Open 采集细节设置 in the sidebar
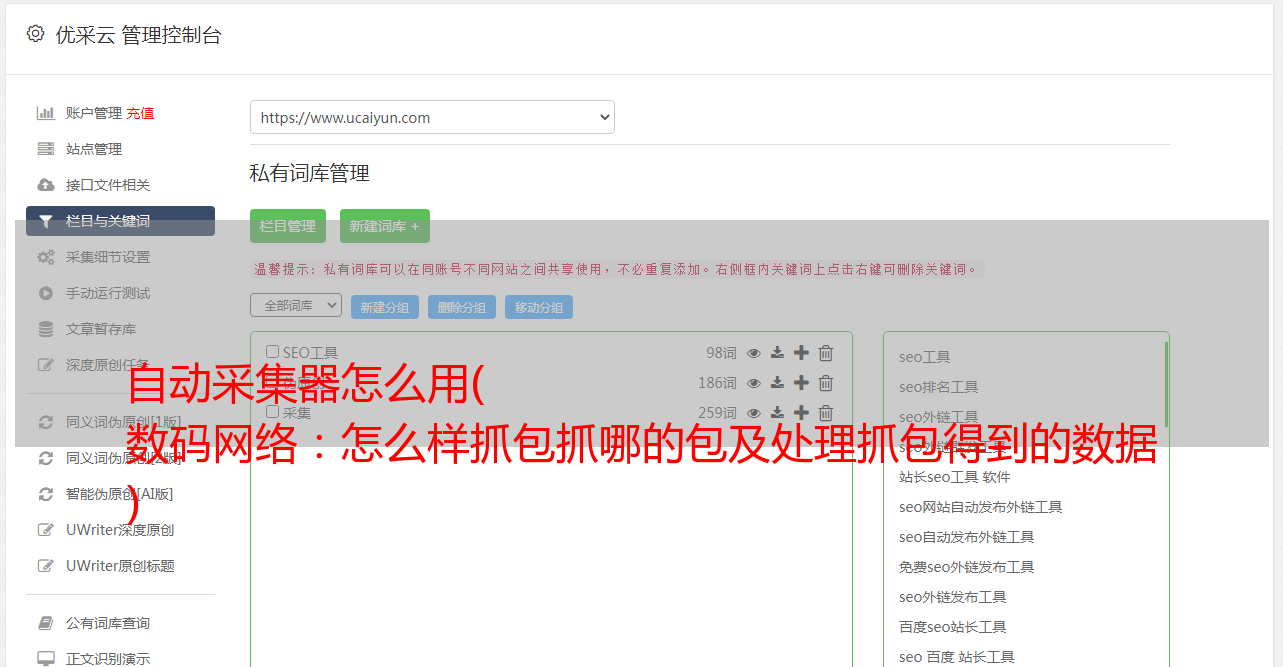The image size is (1283, 667). [108, 257]
